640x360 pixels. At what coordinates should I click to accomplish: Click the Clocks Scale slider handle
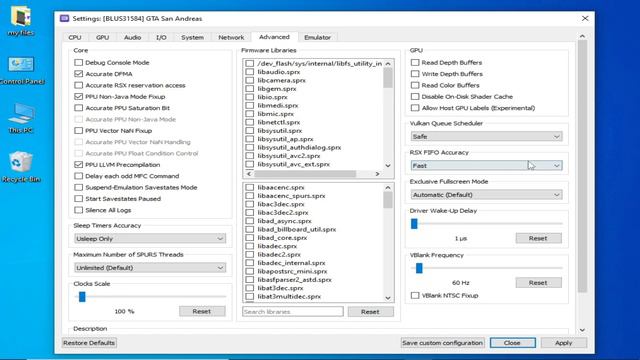click(82, 297)
